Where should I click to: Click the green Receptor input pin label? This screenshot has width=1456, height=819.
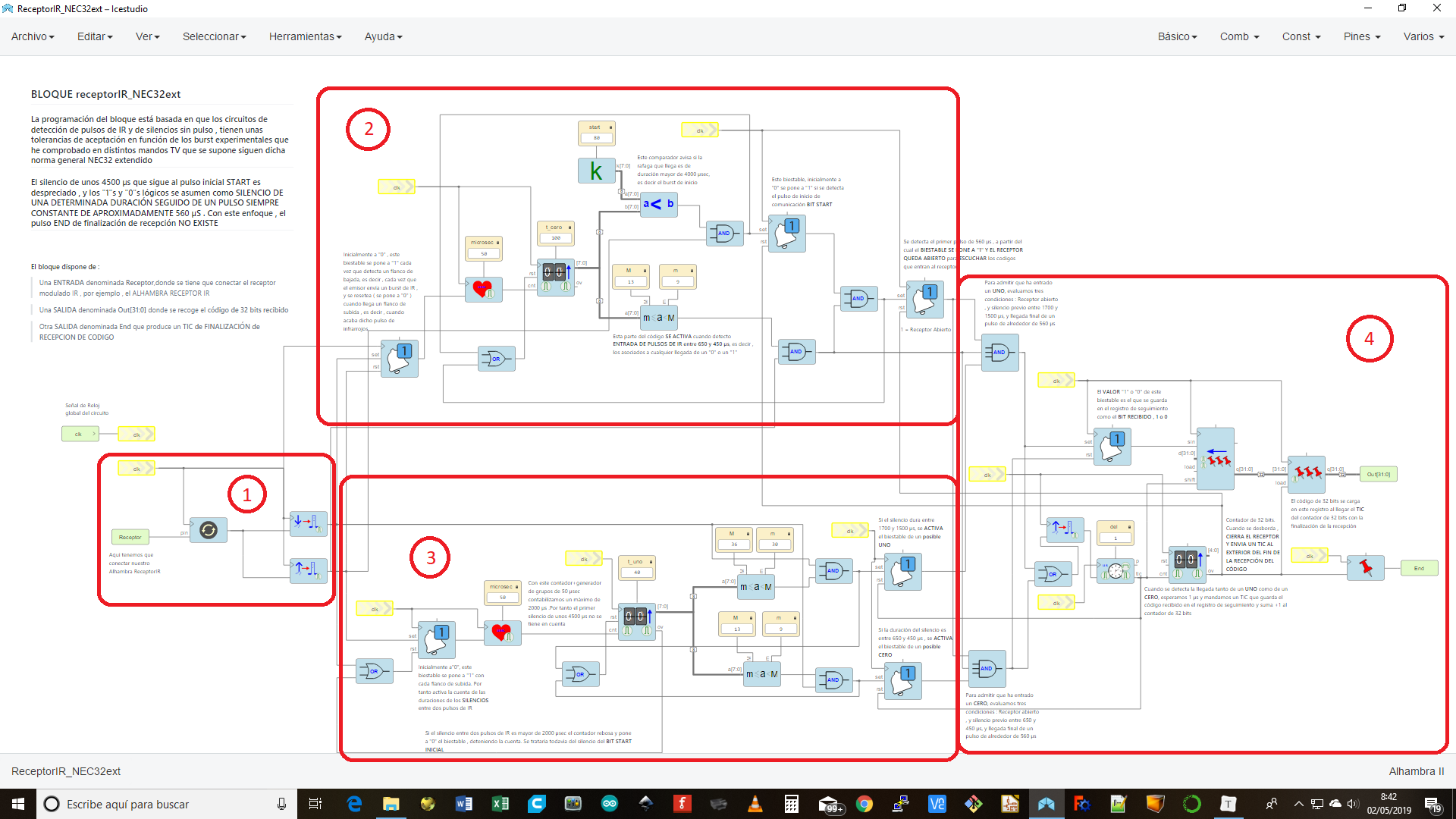130,537
